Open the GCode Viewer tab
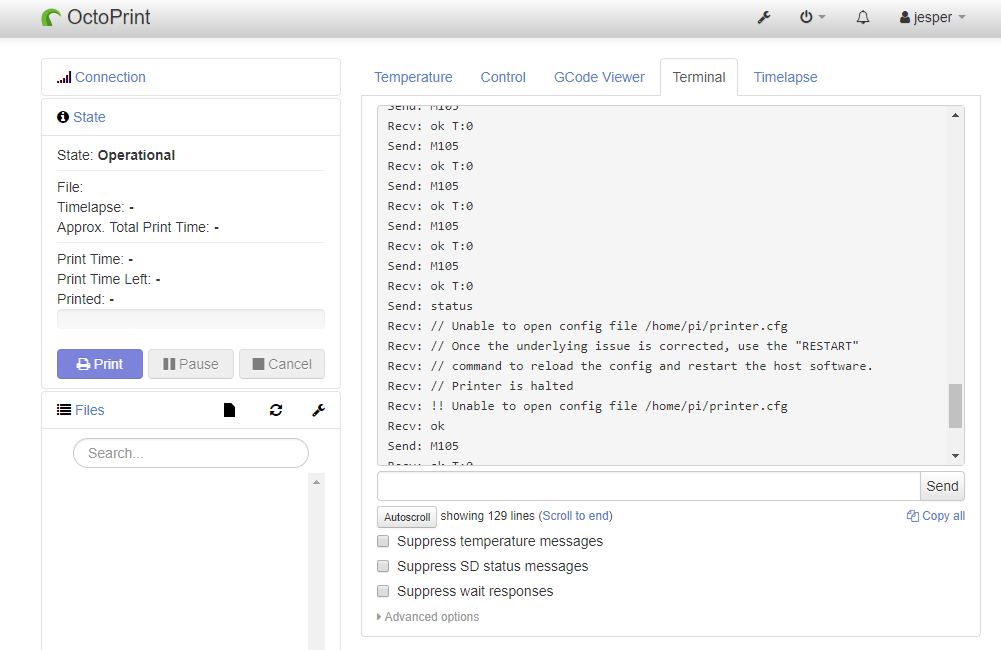Screen dimensions: 1001x650 599,77
